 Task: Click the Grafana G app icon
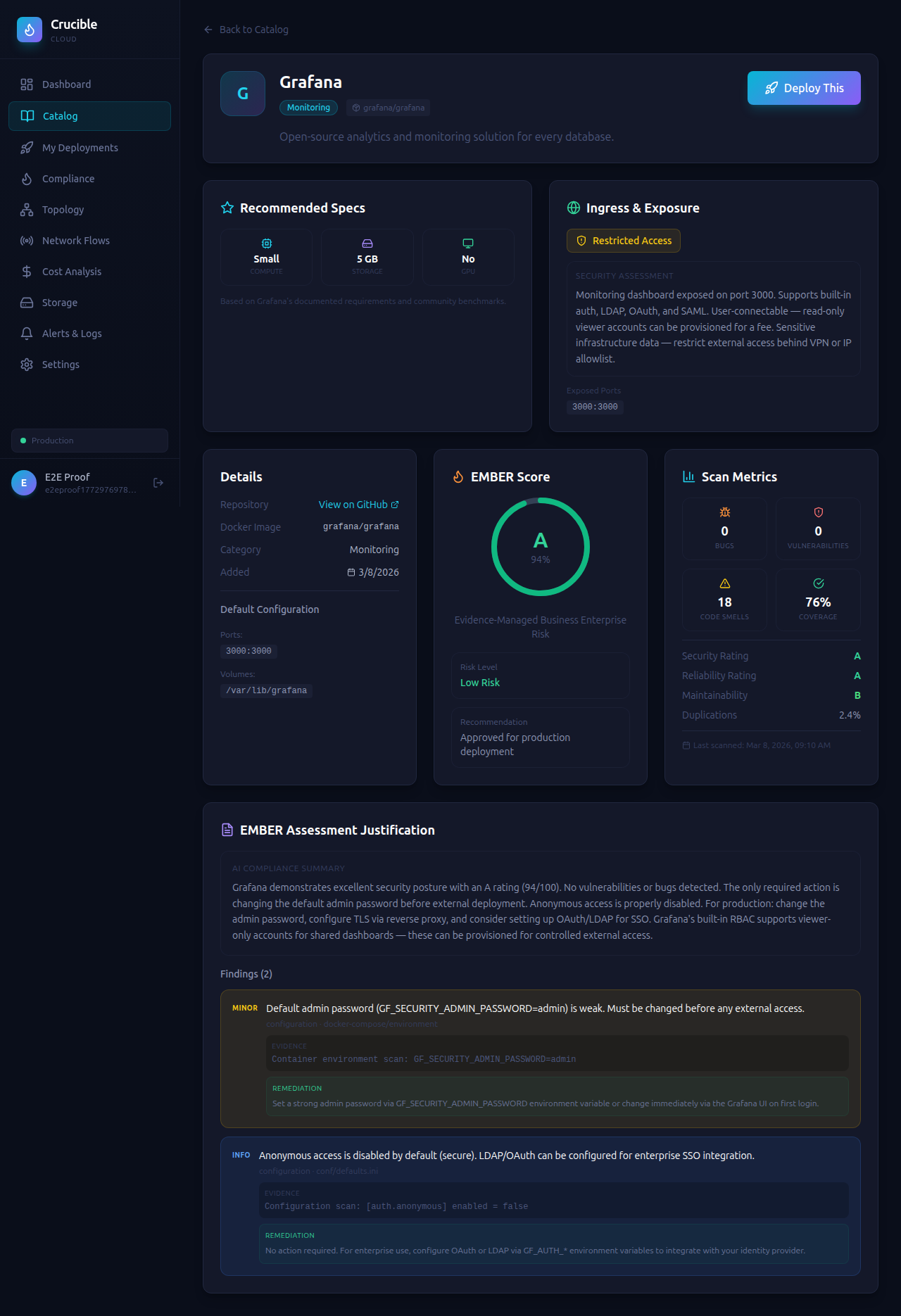pos(243,94)
